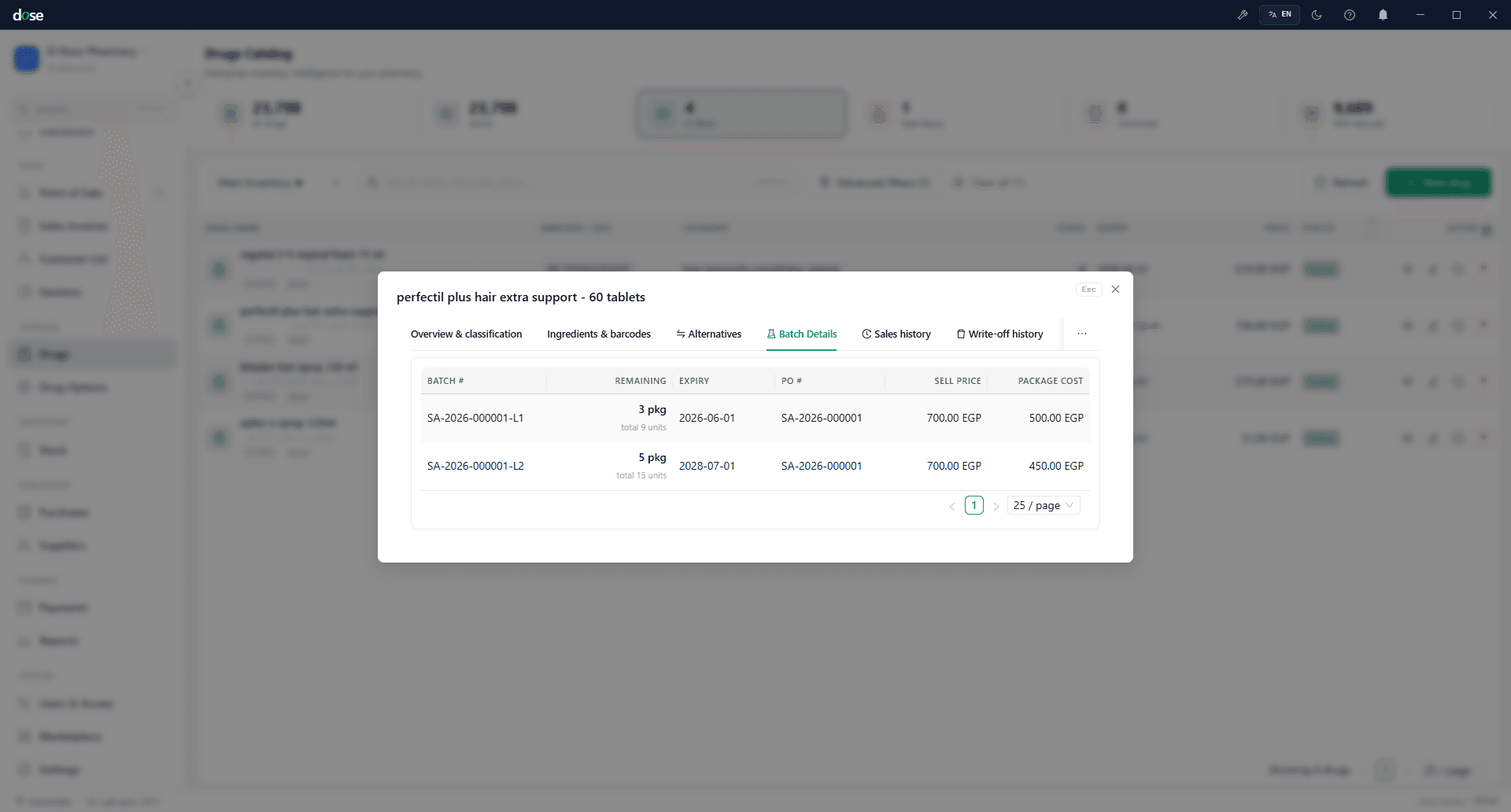Image resolution: width=1511 pixels, height=812 pixels.
Task: Click expiry date 2028-07-01
Action: (x=707, y=467)
